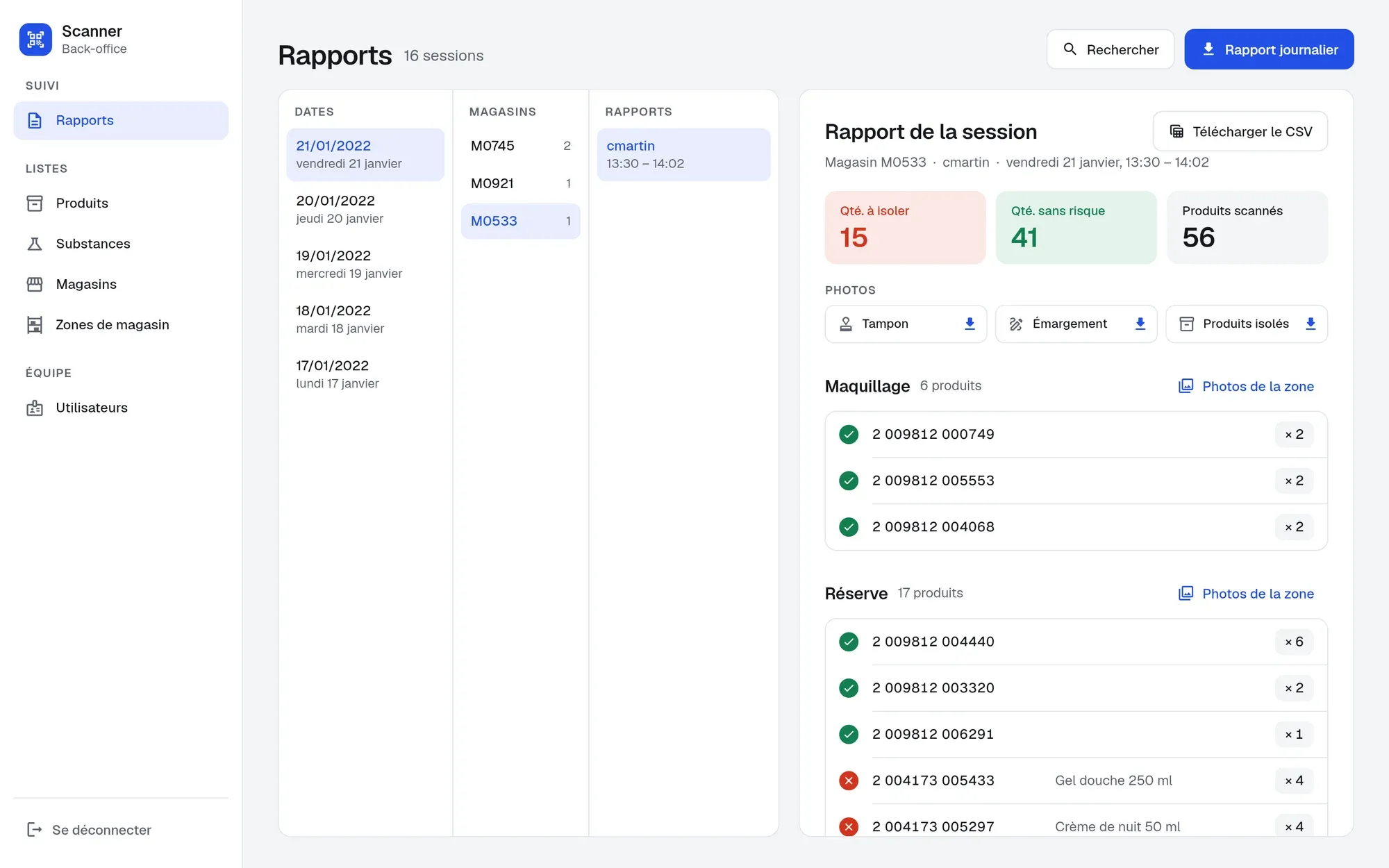Click the Se déconnecter logout icon
The image size is (1389, 868).
click(x=35, y=830)
